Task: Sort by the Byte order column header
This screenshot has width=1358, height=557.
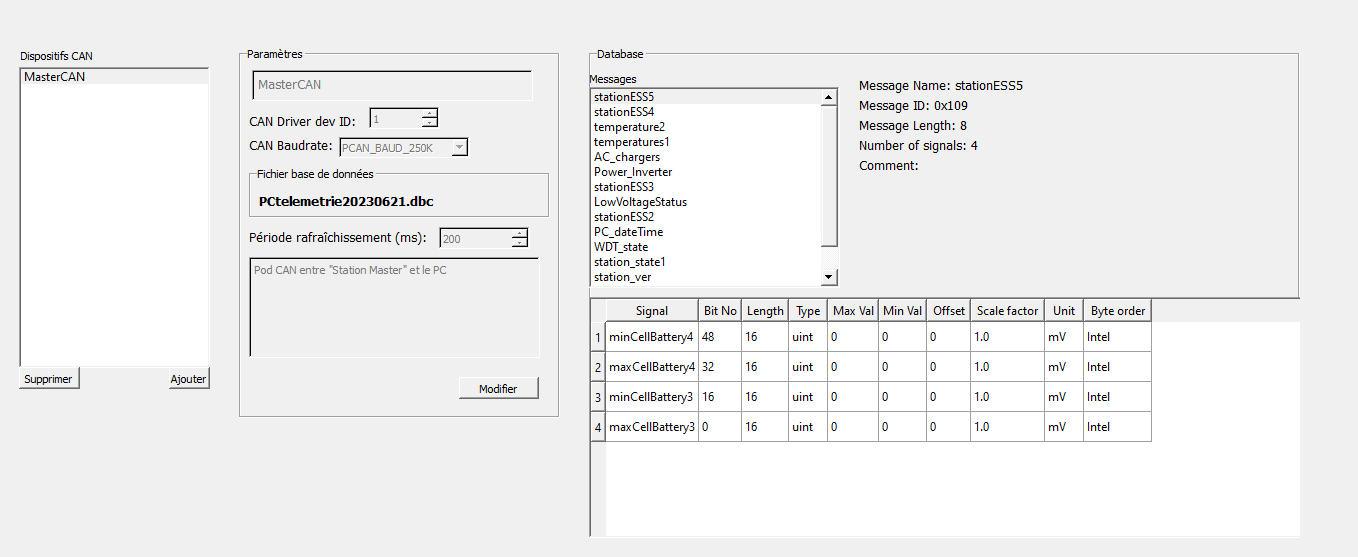Action: [1117, 311]
